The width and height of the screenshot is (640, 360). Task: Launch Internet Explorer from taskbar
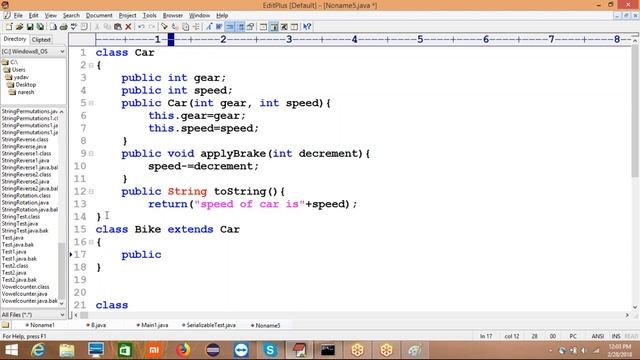(x=38, y=350)
